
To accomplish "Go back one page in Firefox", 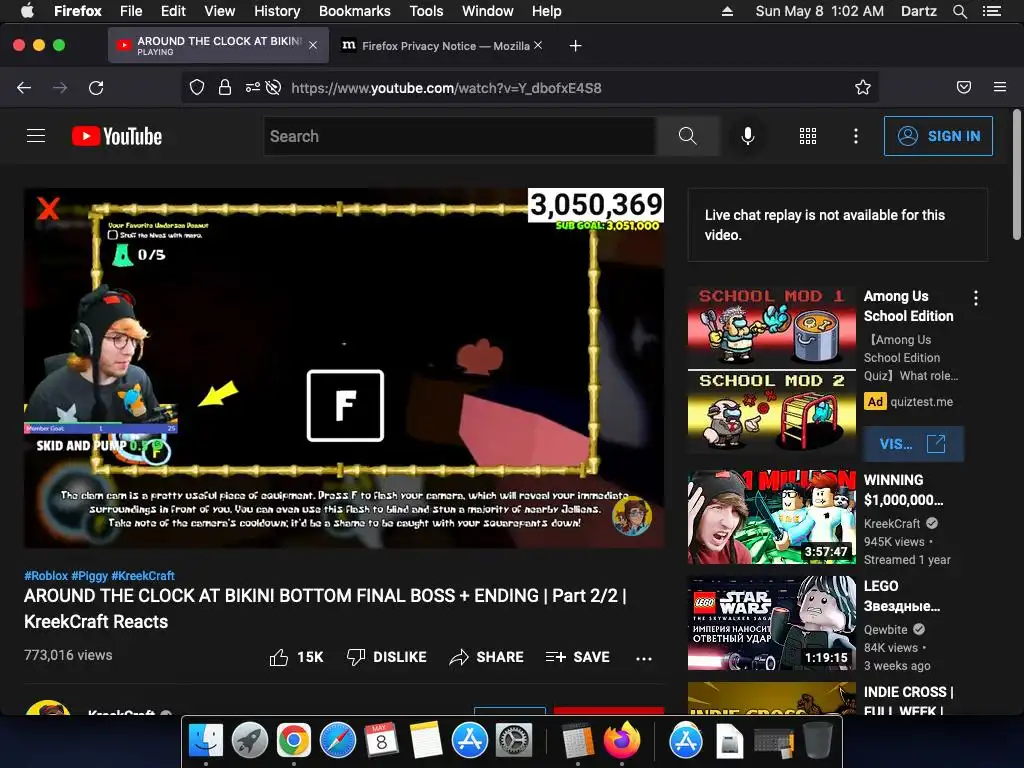I will coord(24,88).
